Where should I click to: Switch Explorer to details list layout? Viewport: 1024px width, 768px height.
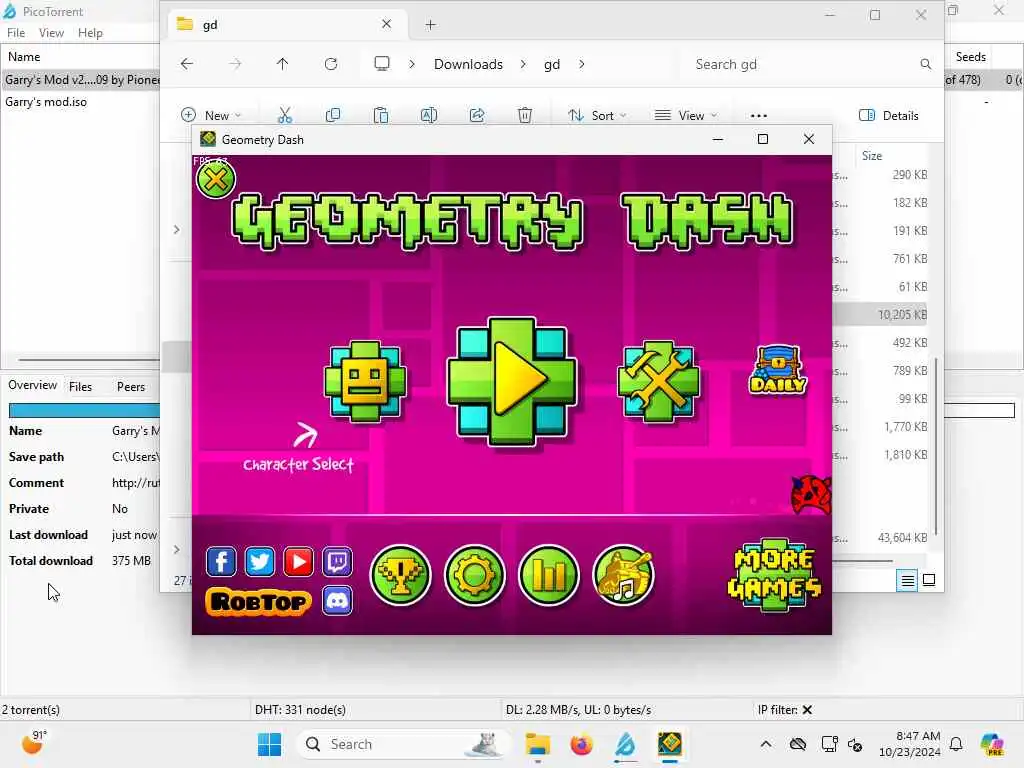[907, 580]
